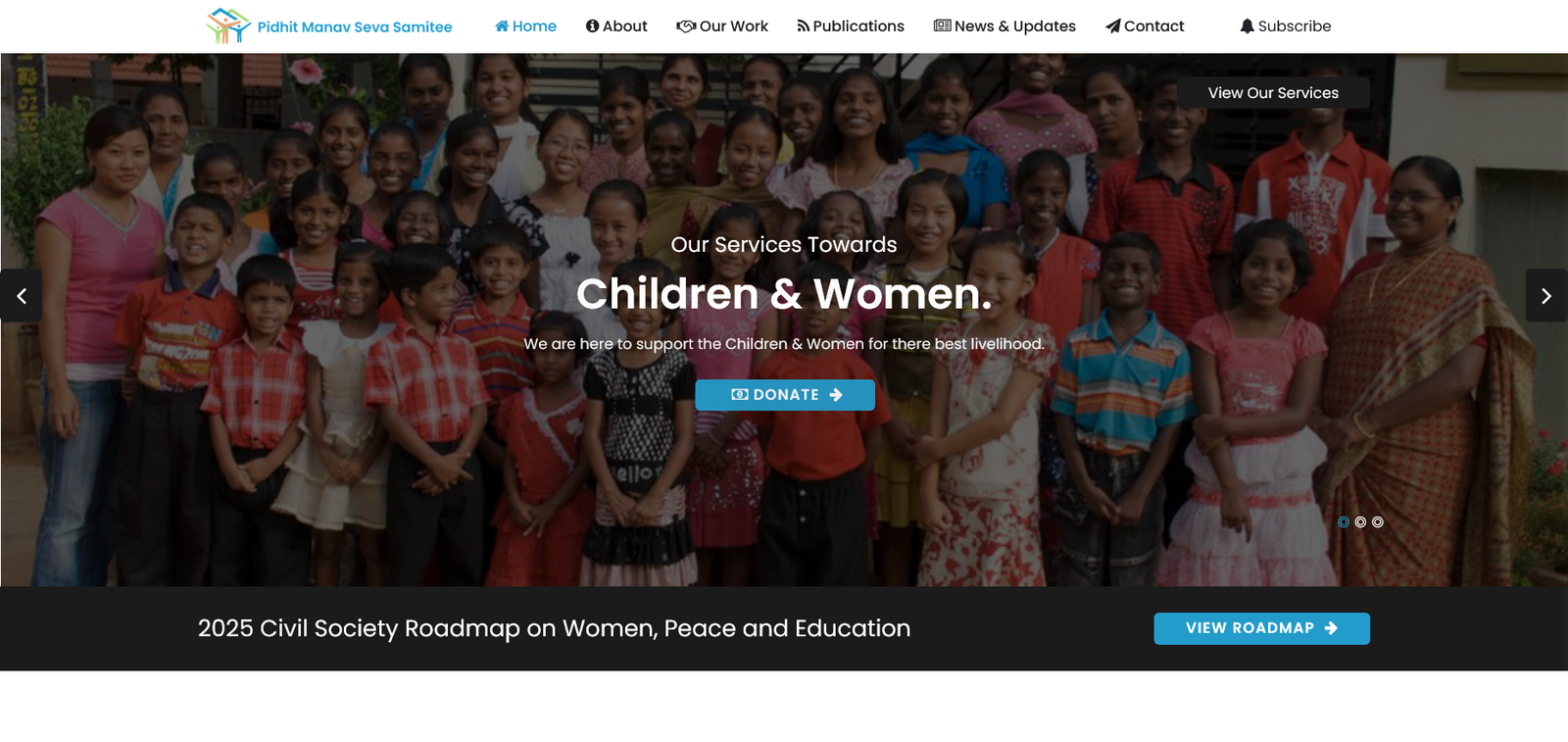Image resolution: width=1568 pixels, height=742 pixels.
Task: Open the Publications menu item
Action: 851,26
